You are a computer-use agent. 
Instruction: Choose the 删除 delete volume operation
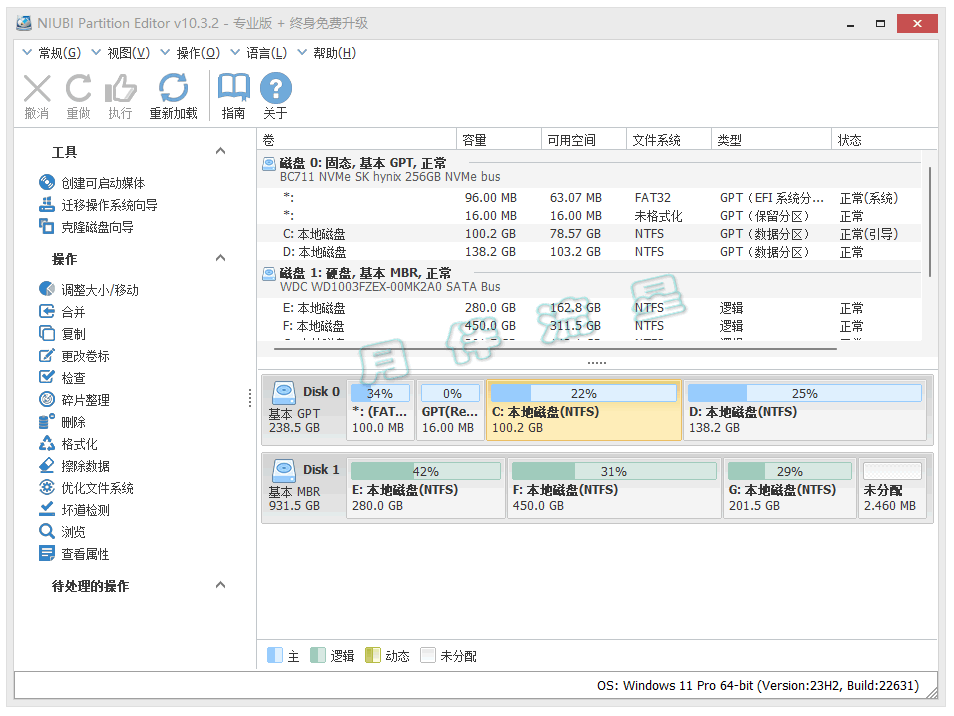(62, 422)
